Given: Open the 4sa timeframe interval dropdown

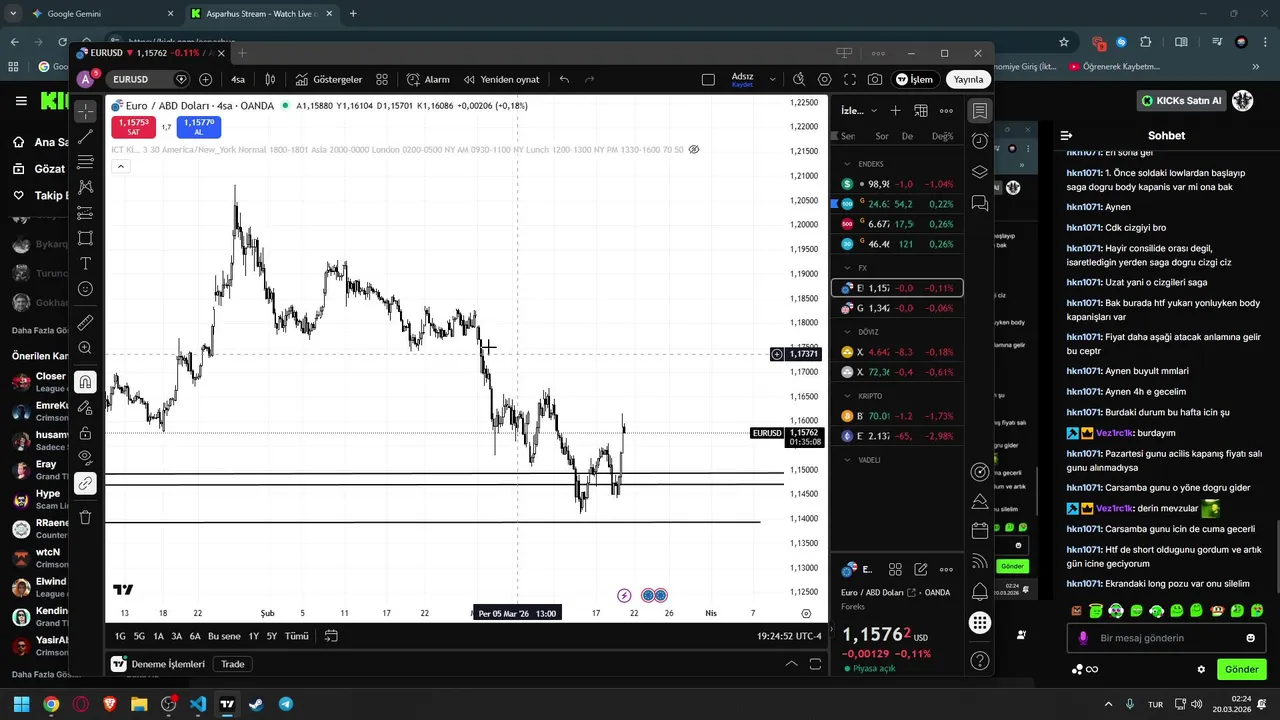Looking at the screenshot, I should click(238, 79).
